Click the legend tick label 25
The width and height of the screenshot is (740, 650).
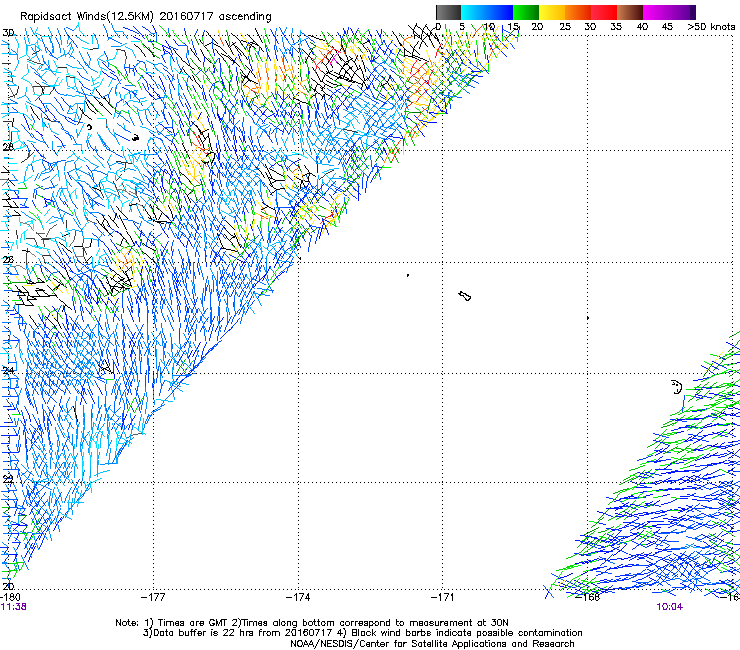(565, 27)
